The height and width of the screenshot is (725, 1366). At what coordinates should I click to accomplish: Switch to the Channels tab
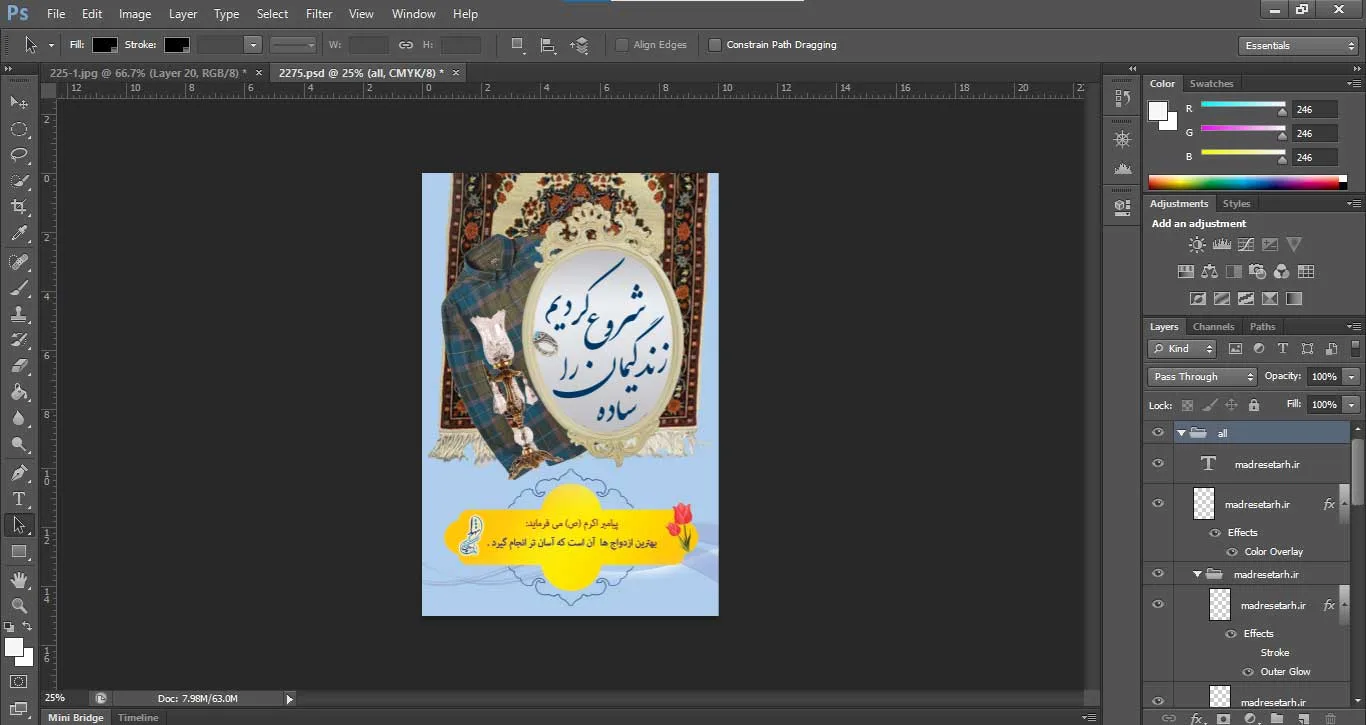pyautogui.click(x=1213, y=327)
